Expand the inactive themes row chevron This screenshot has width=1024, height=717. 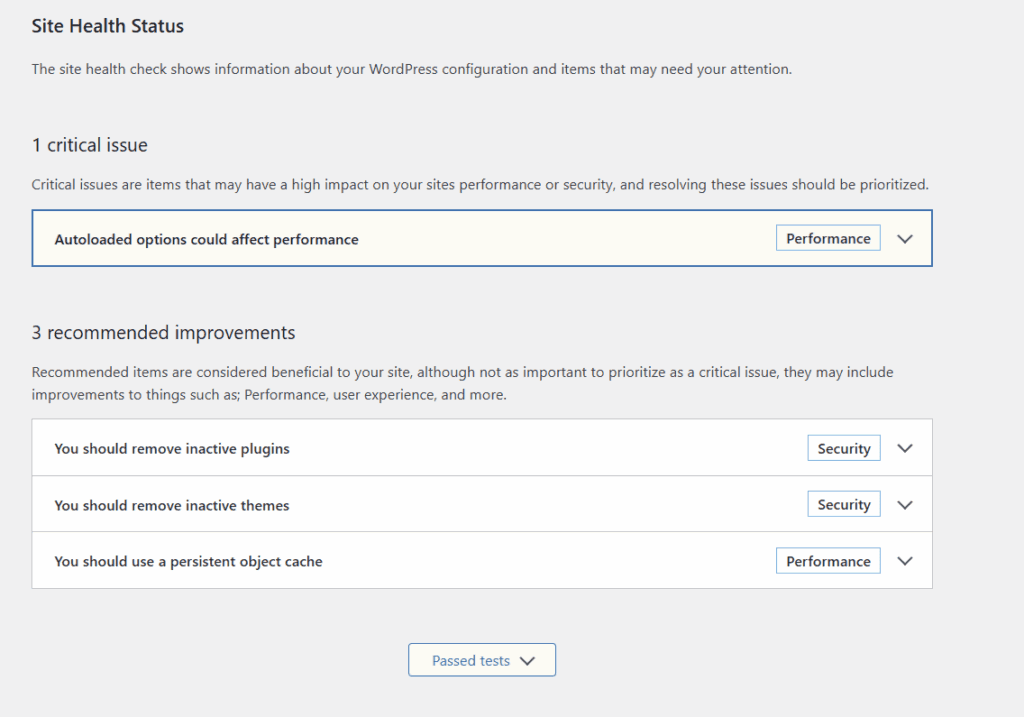click(x=904, y=505)
